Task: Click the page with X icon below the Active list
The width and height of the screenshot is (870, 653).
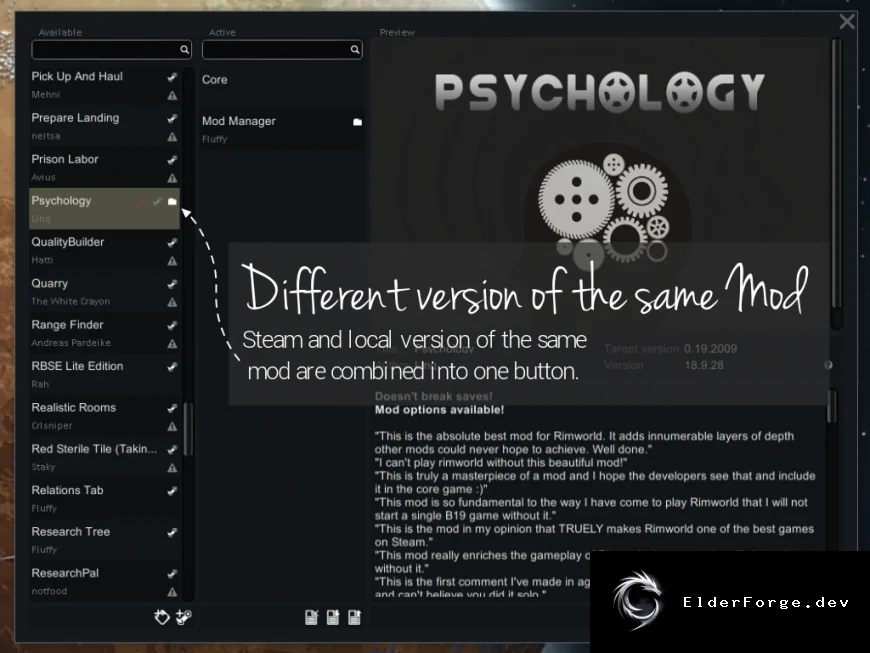Action: 311,617
